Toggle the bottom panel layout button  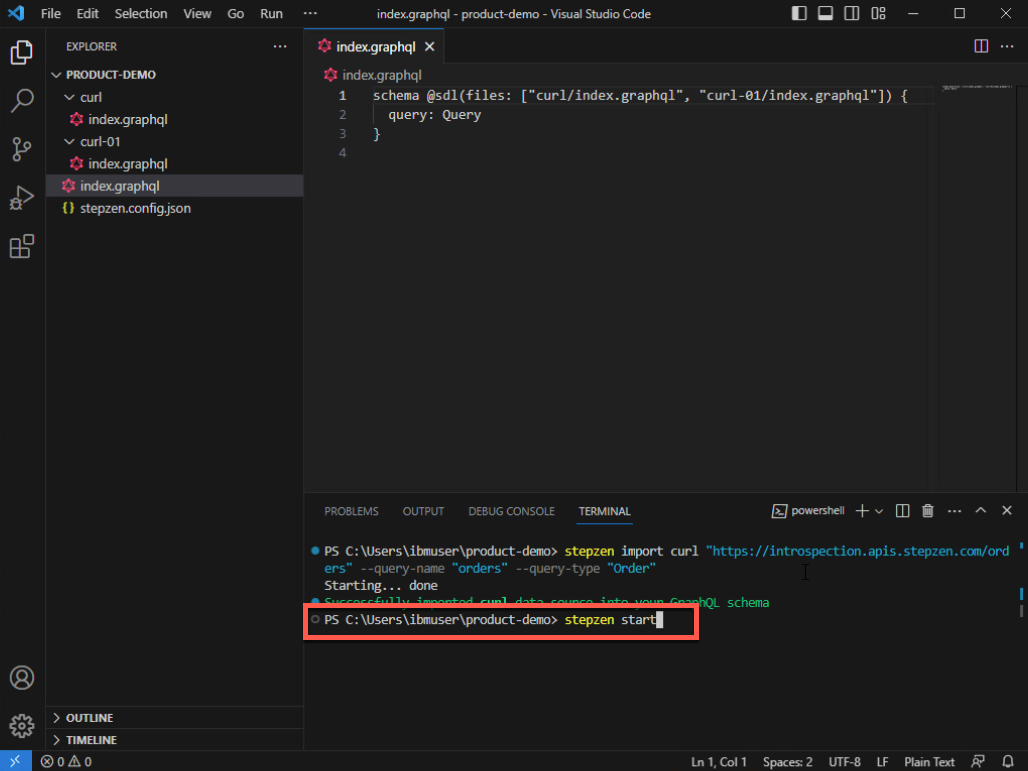pos(825,14)
